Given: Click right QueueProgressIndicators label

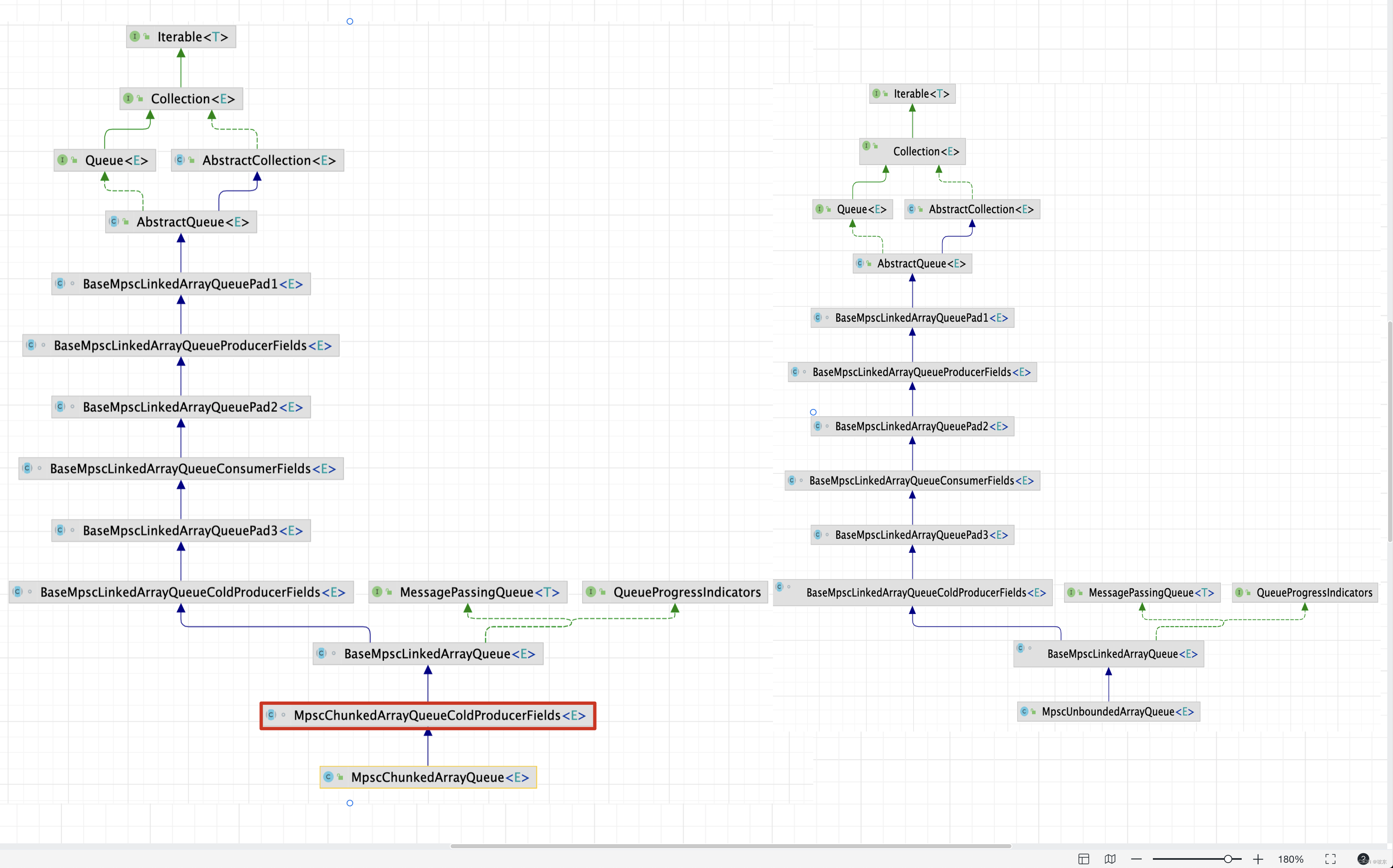Looking at the screenshot, I should [1314, 593].
